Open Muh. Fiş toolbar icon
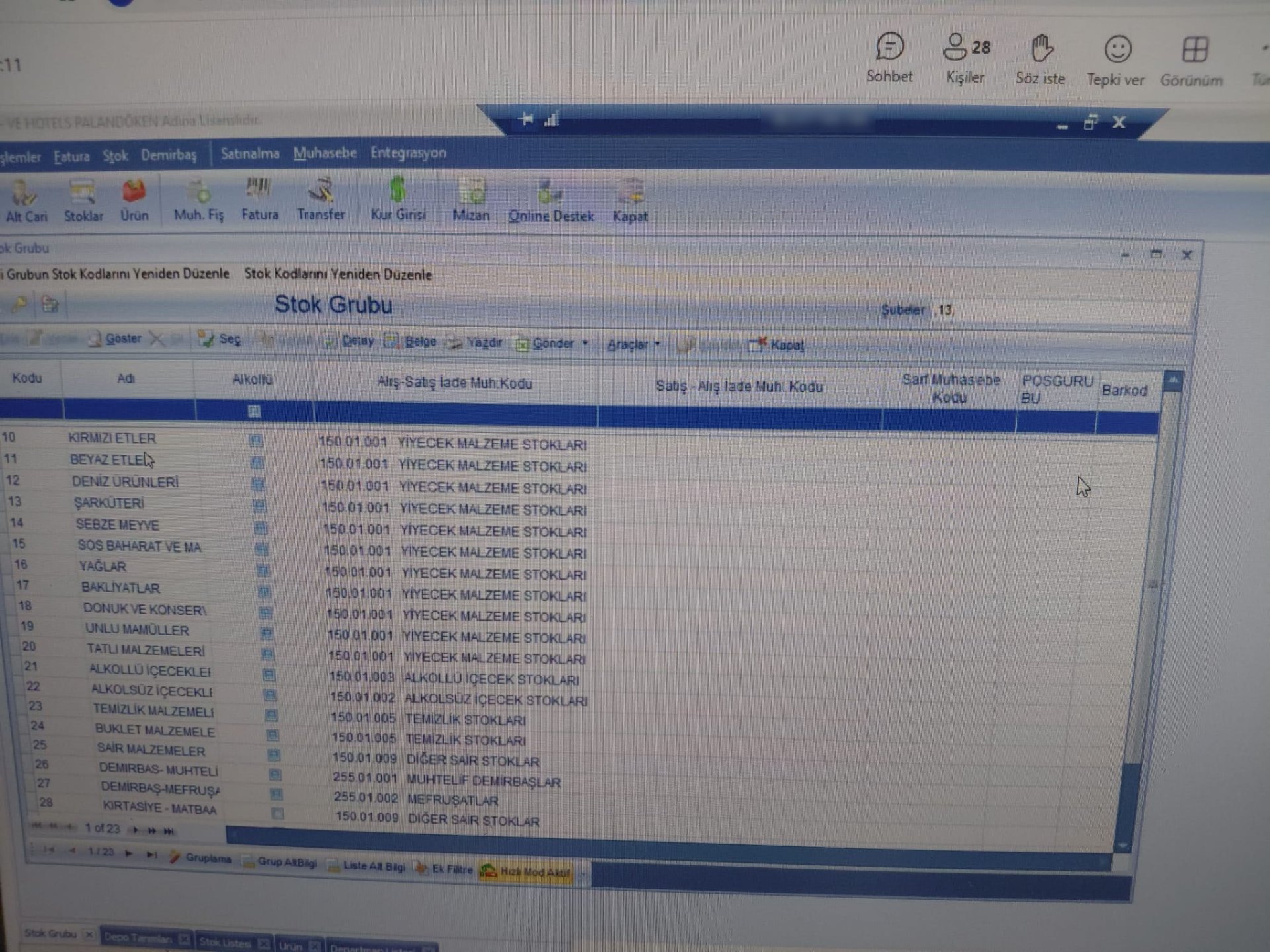The width and height of the screenshot is (1270, 952). coord(198,200)
